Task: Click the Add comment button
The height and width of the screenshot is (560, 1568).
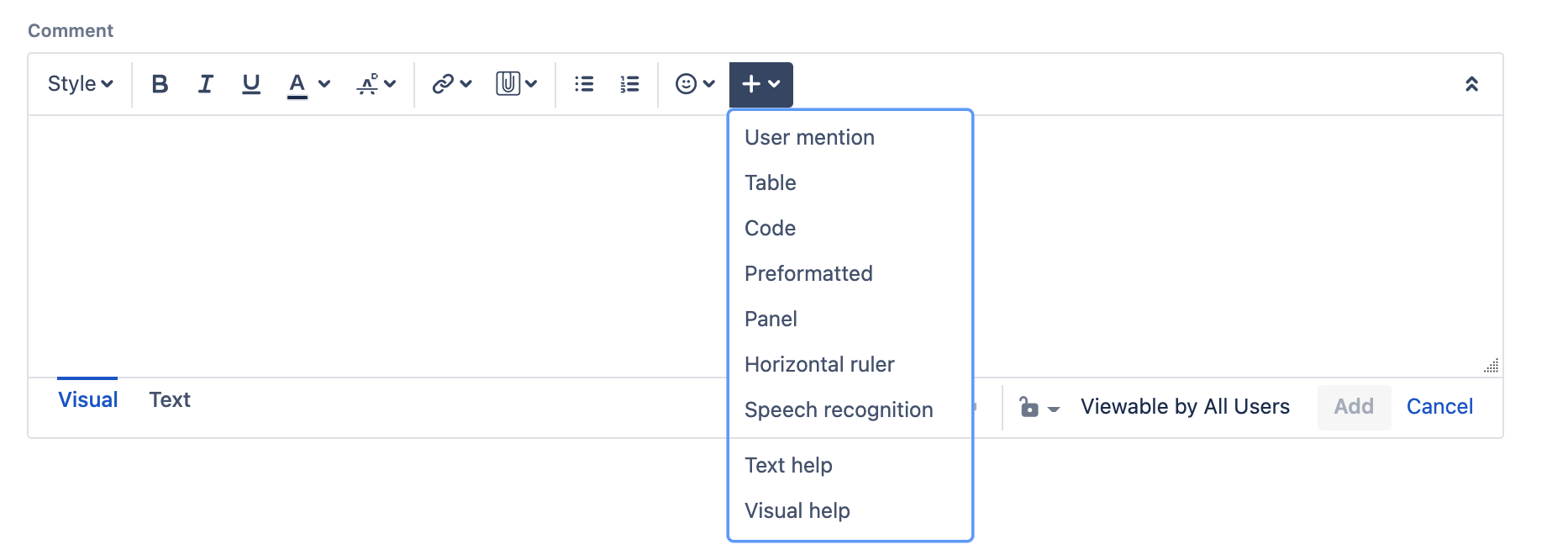Action: tap(1354, 407)
